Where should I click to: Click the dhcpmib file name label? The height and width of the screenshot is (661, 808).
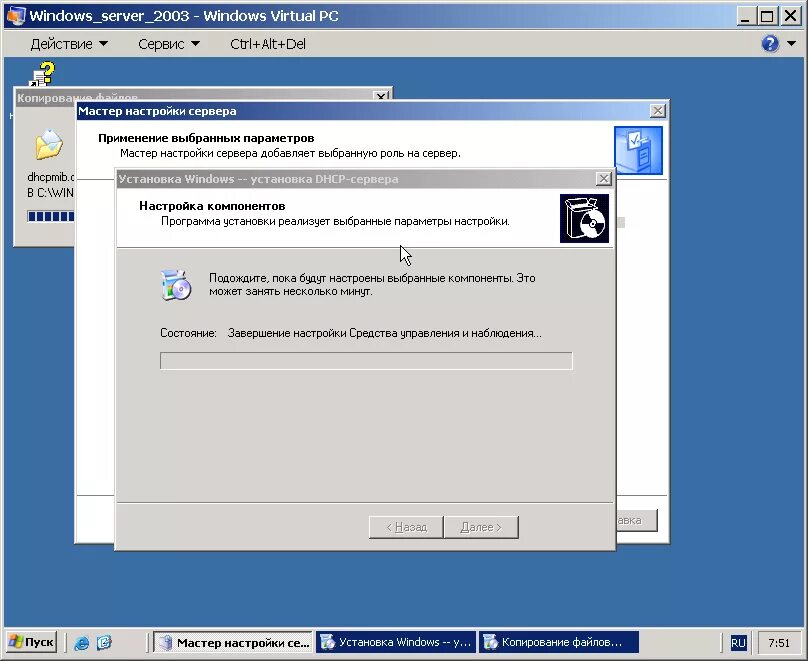point(50,177)
